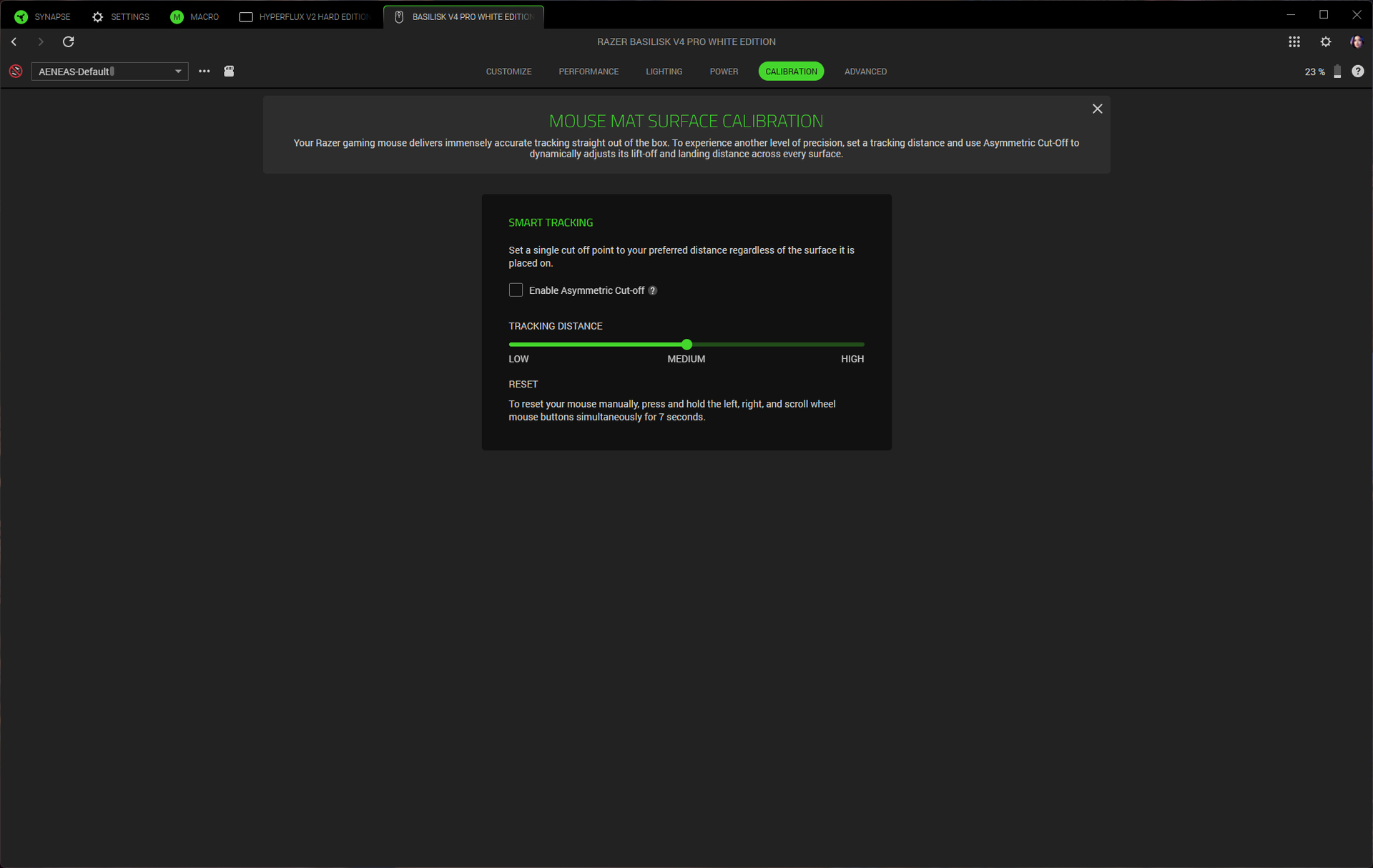Open the Hyperflux V2 Hard Edition tab
This screenshot has height=868, width=1373.
[x=305, y=16]
